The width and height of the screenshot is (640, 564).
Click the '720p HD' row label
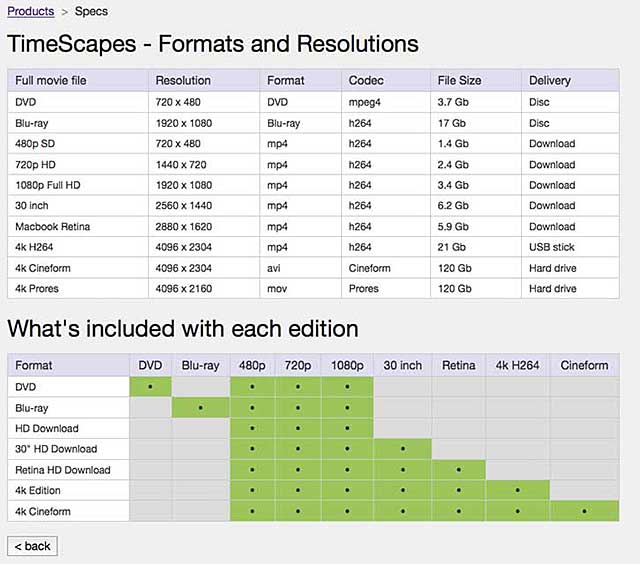coord(35,165)
